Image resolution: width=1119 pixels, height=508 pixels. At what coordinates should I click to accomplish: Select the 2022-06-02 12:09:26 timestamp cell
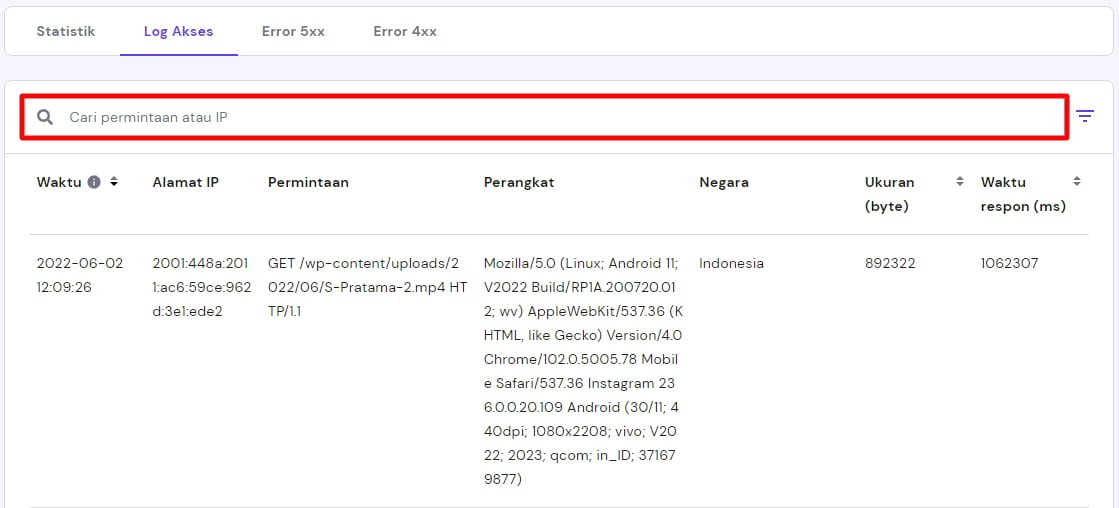[80, 275]
